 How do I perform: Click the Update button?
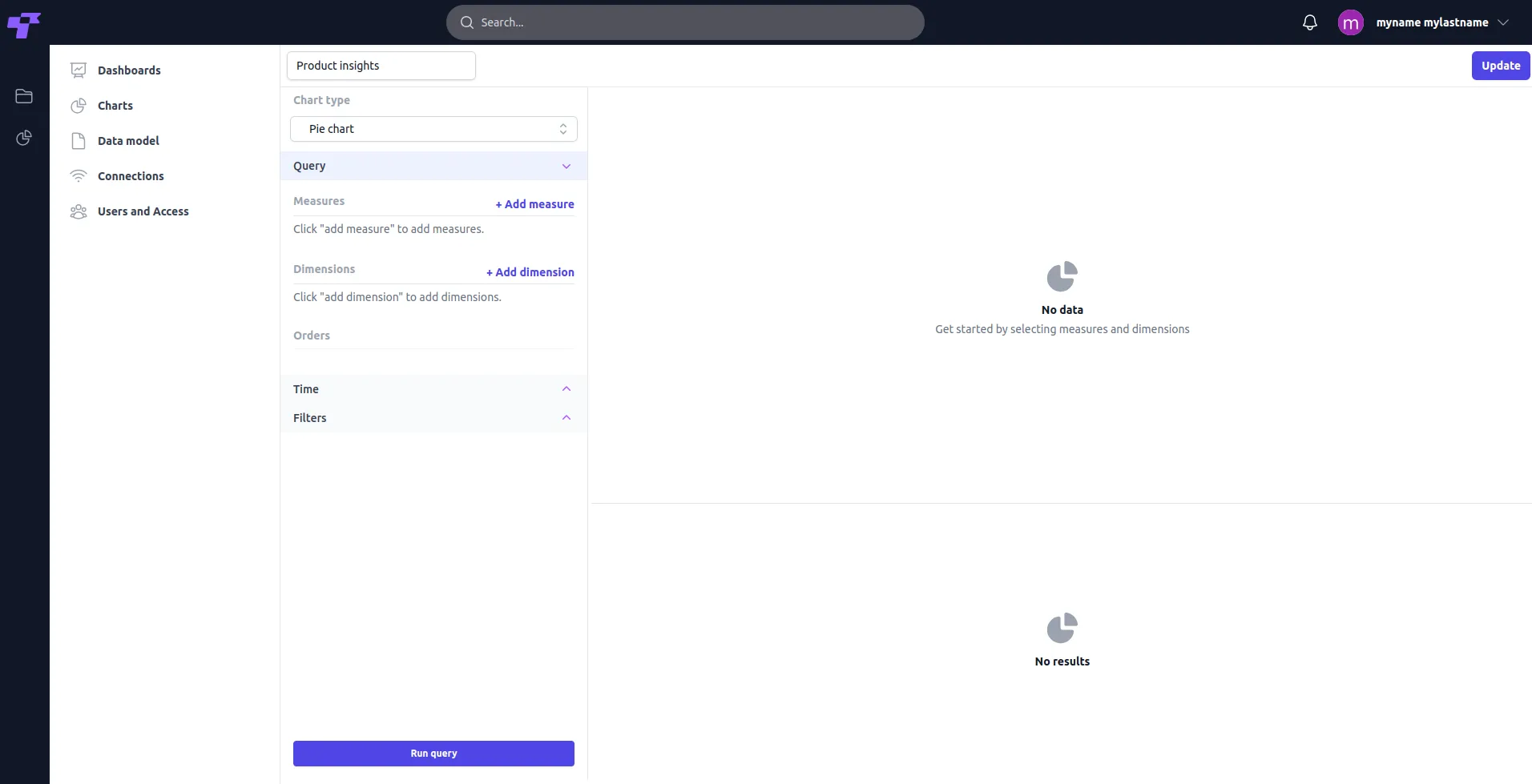(x=1501, y=66)
